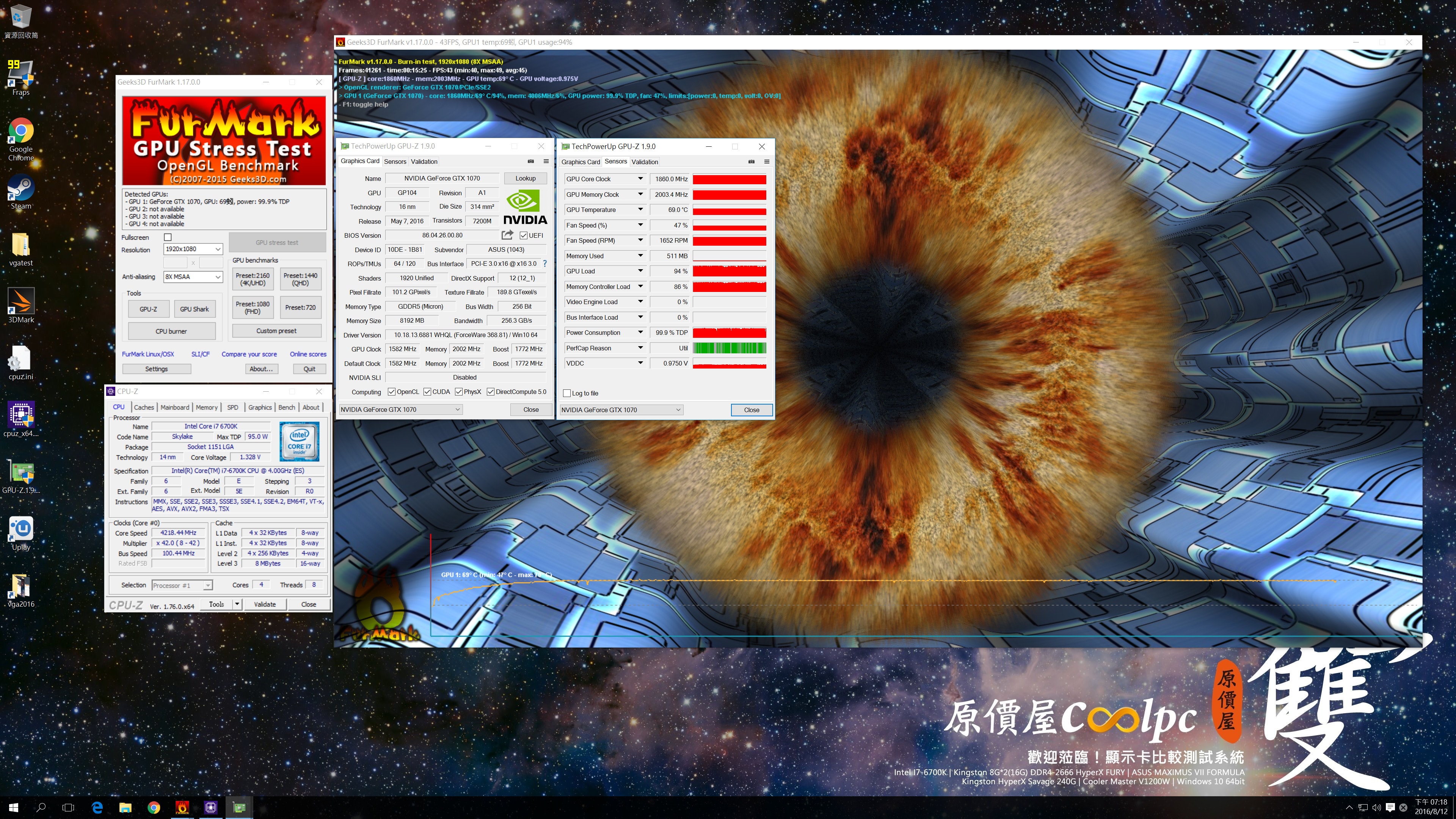Click the camera icon in GPU-Z Sensors window
1456x819 pixels.
click(751, 162)
